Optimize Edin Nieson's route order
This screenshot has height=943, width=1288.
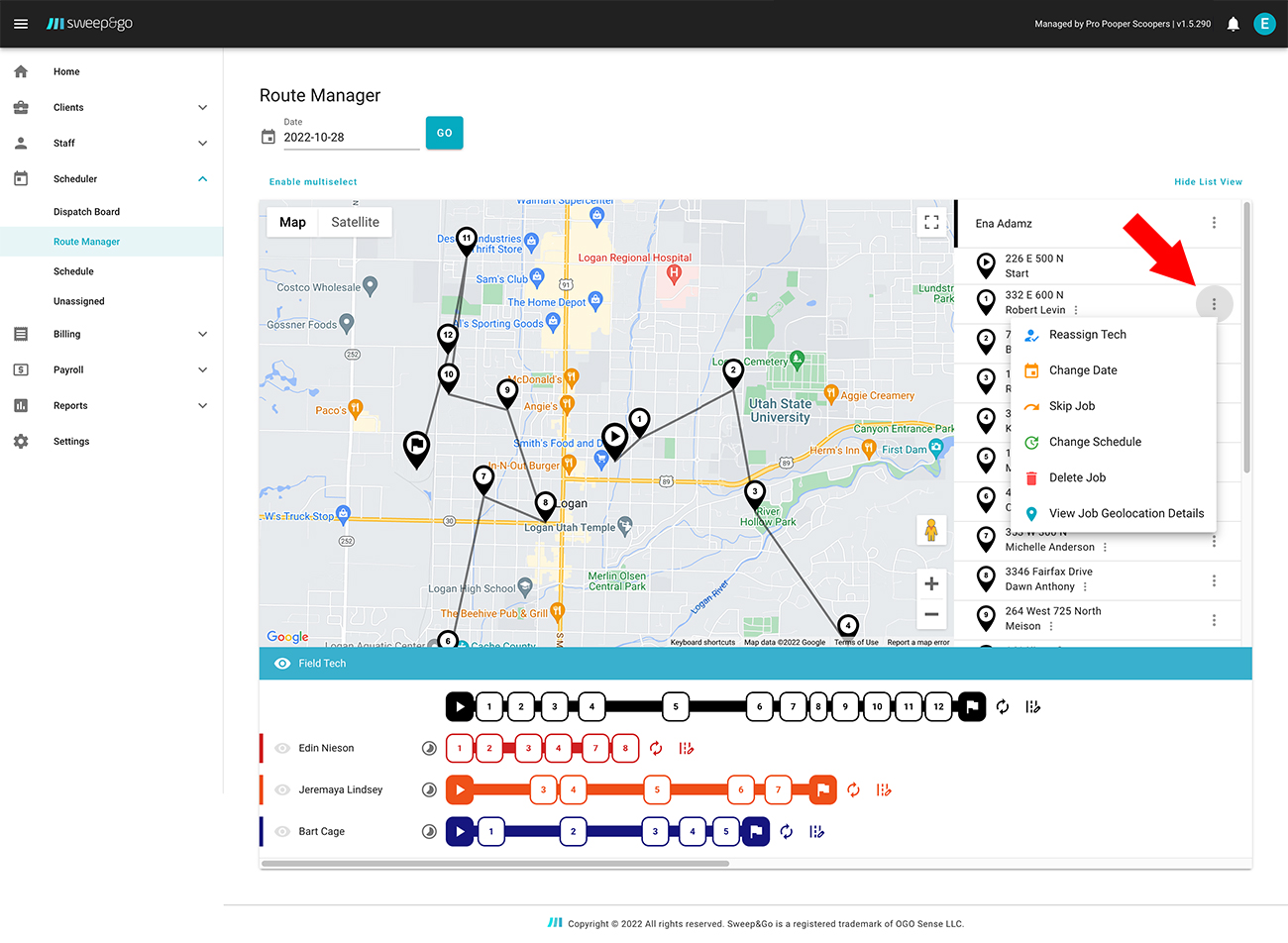click(x=655, y=748)
